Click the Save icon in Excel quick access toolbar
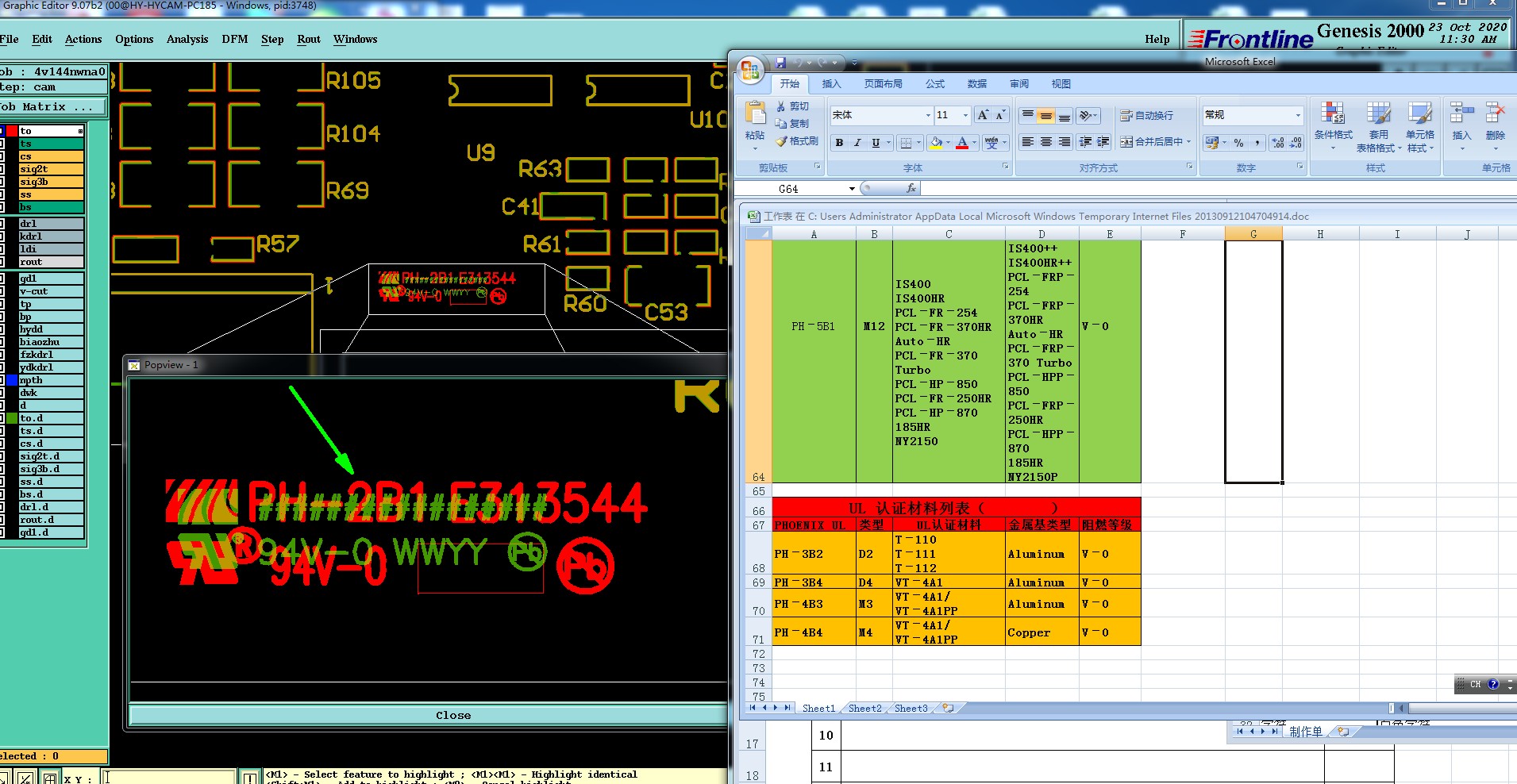Screen dimensions: 1517x784 point(780,62)
